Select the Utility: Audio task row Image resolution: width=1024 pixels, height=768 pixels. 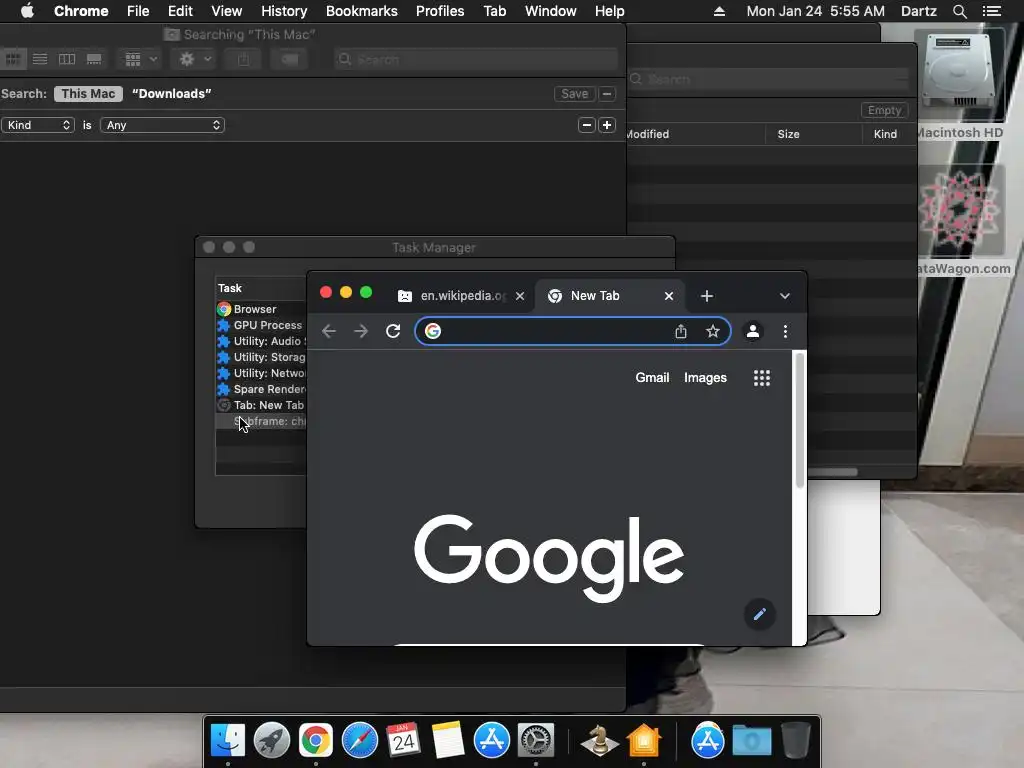click(x=261, y=341)
